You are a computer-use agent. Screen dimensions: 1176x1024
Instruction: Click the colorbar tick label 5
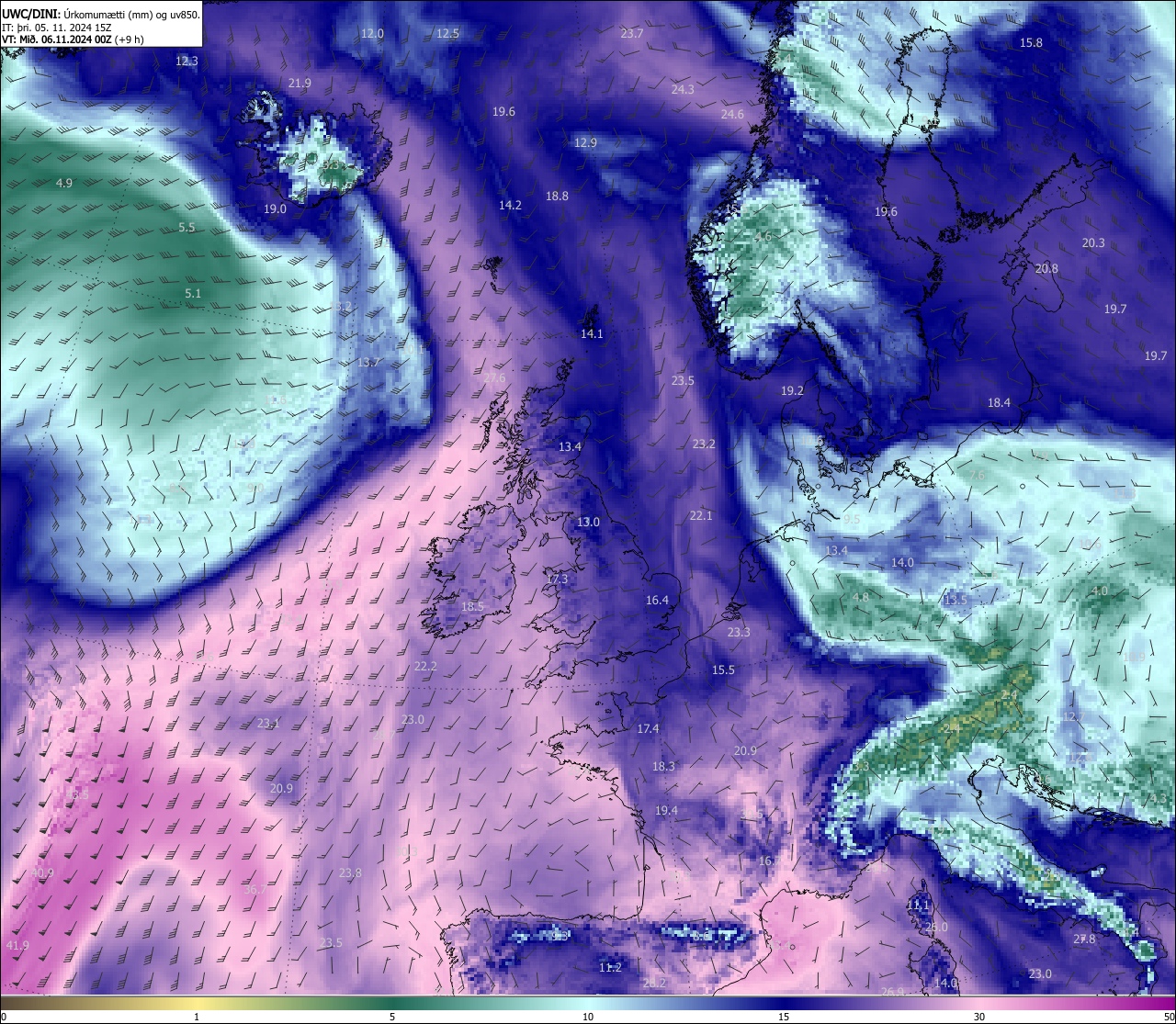[x=392, y=1017]
